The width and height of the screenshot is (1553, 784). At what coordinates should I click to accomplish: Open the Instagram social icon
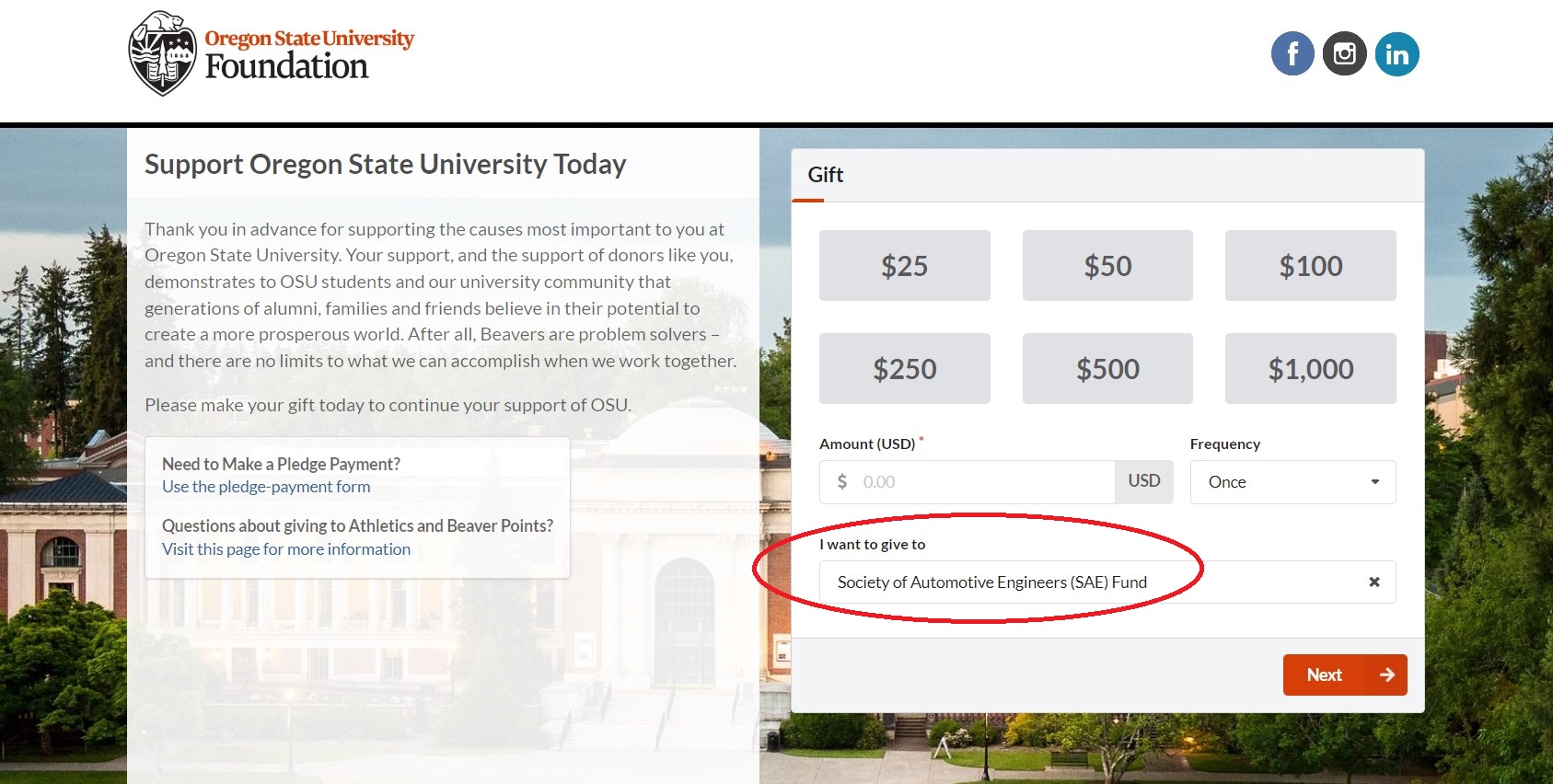tap(1344, 54)
